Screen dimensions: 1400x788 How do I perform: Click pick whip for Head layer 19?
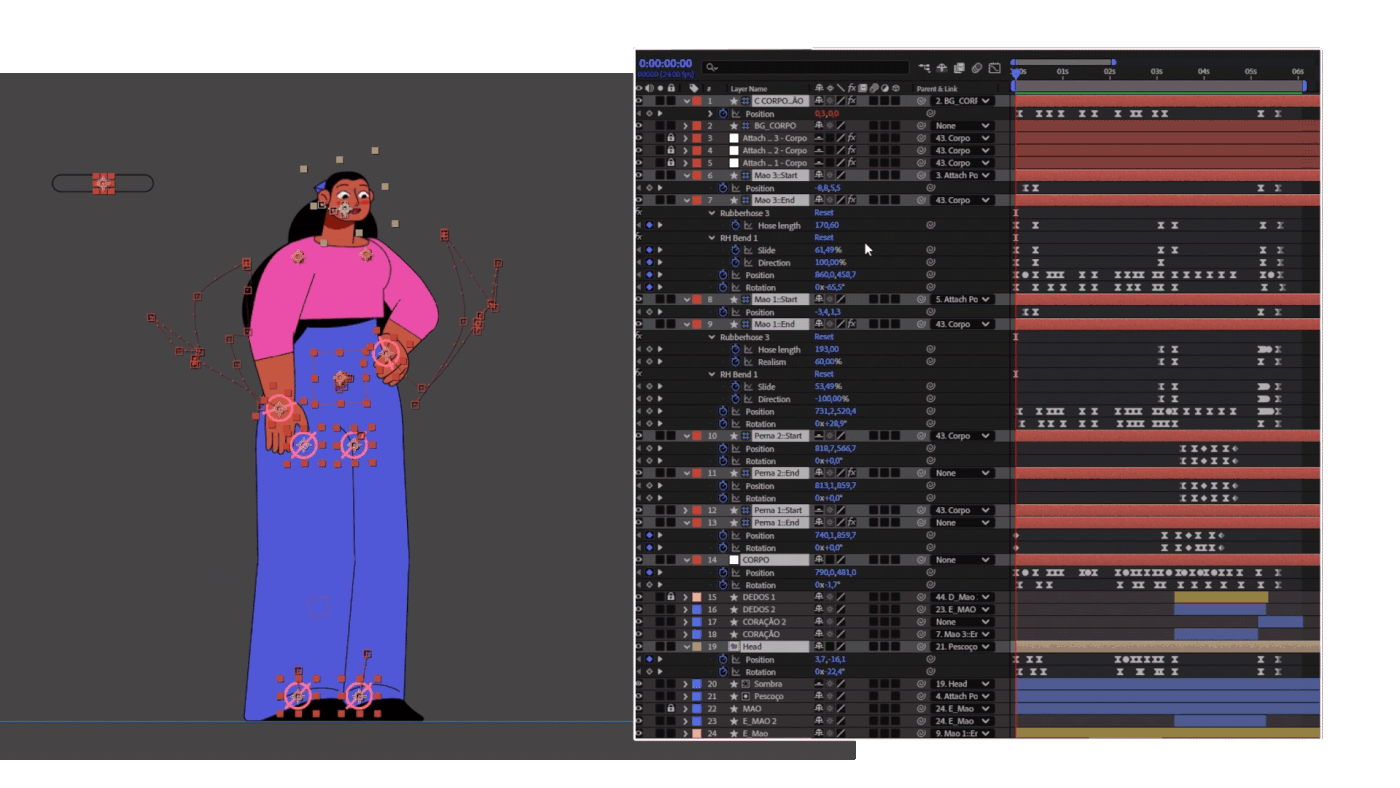coord(920,647)
